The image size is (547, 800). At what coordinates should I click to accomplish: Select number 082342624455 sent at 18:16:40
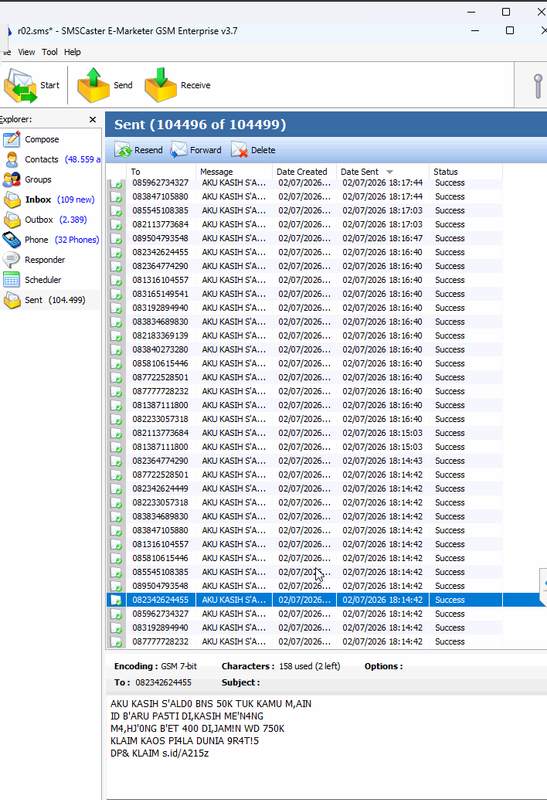point(160,252)
